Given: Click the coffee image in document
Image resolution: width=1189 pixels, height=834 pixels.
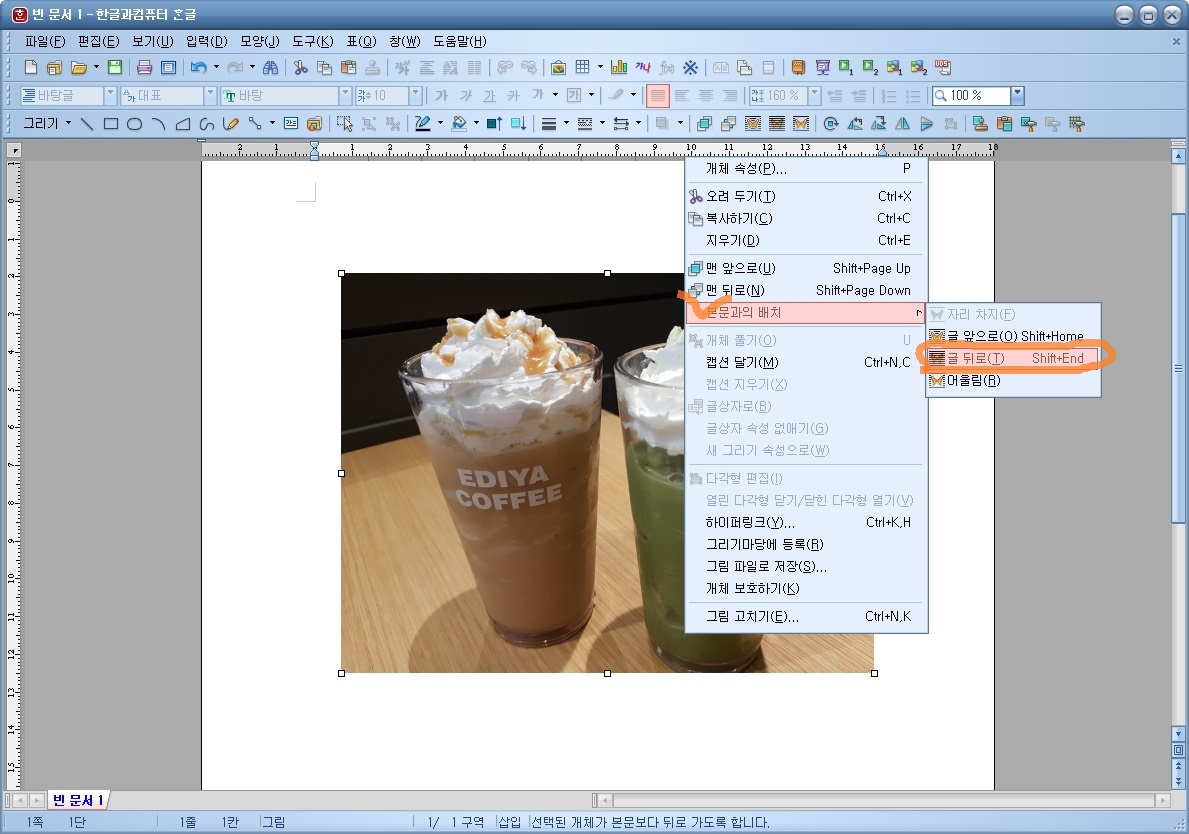Looking at the screenshot, I should click(513, 472).
